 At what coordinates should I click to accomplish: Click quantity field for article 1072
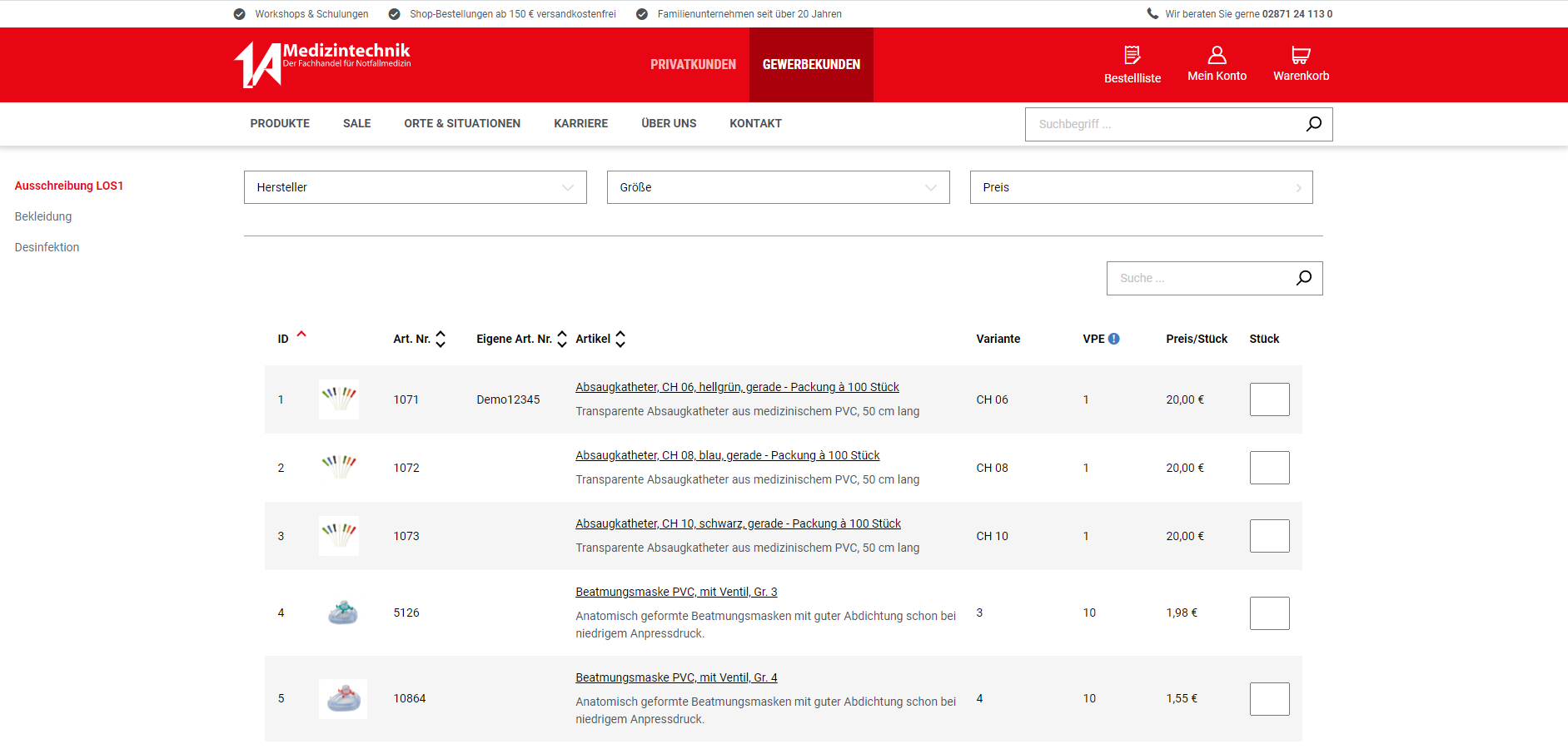1269,468
